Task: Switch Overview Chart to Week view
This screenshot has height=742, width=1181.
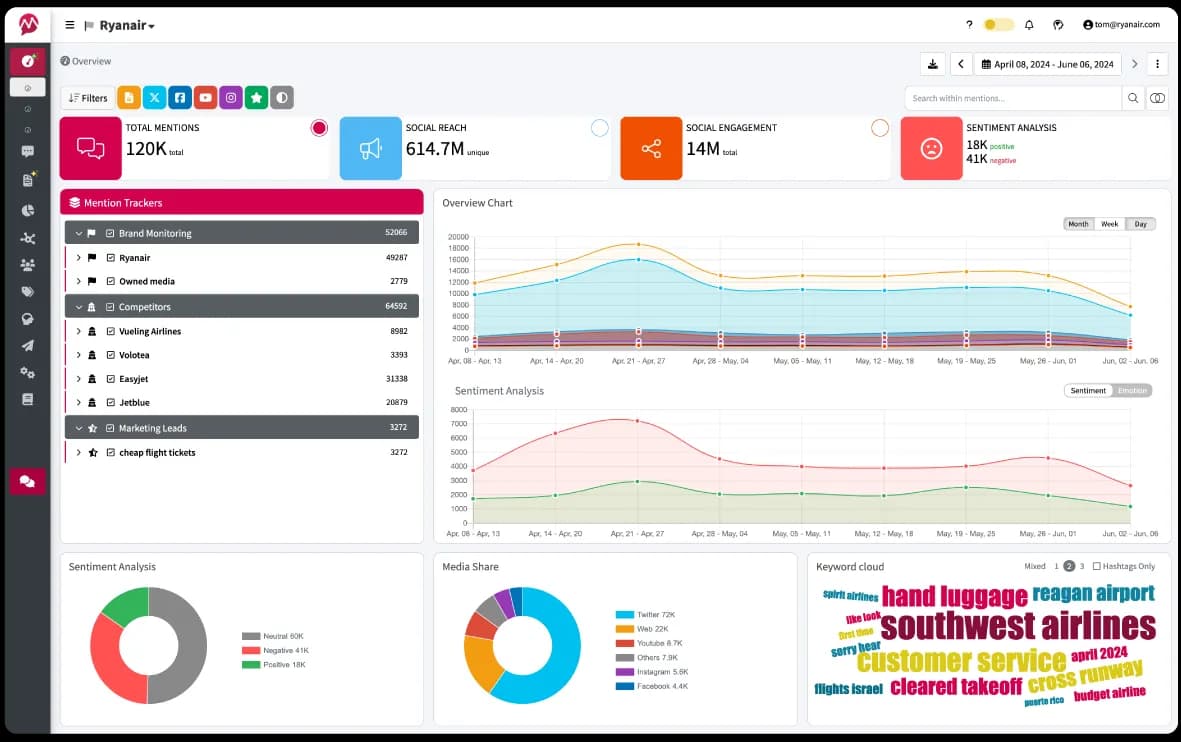Action: click(1110, 224)
